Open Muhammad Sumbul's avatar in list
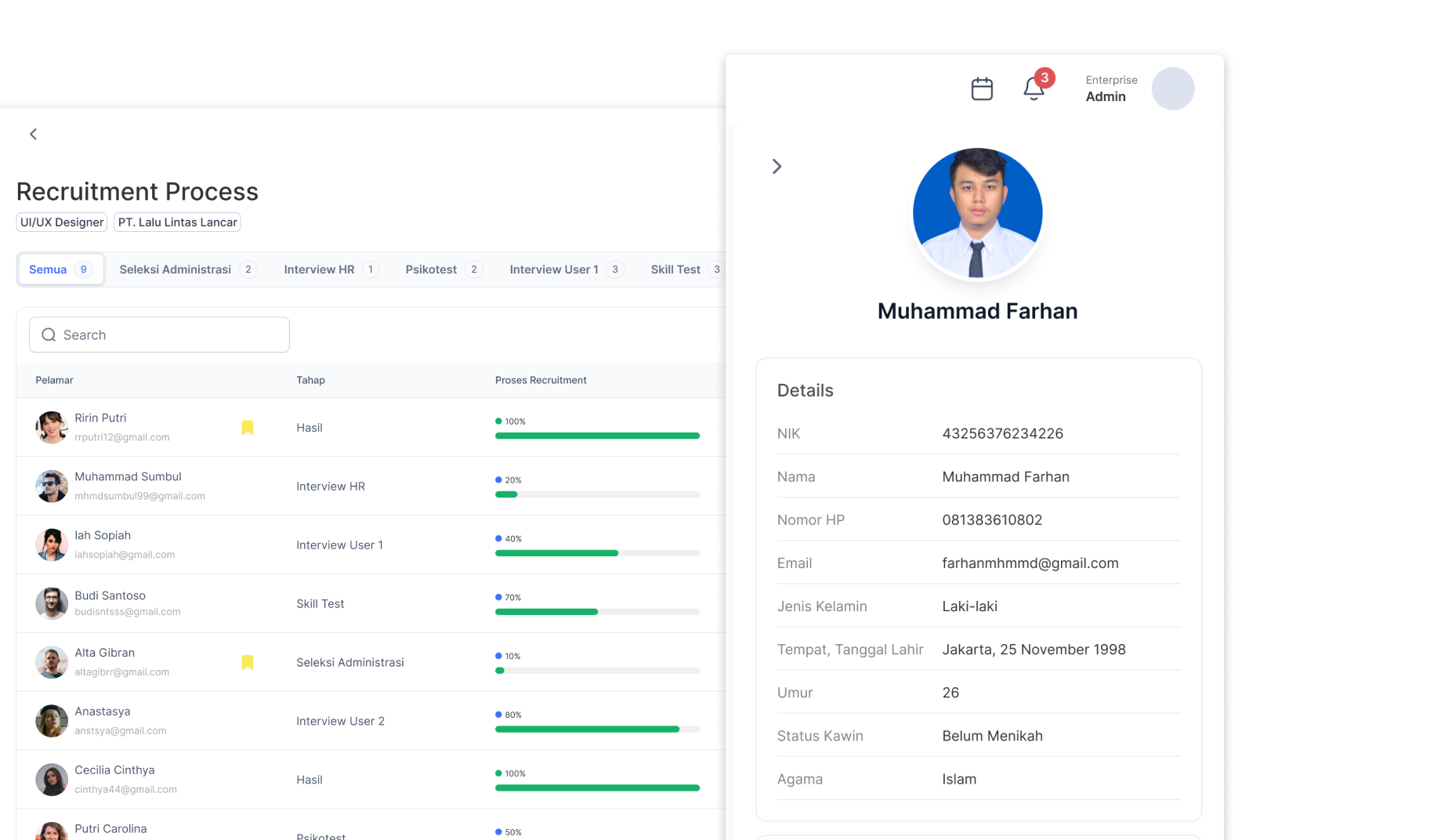The height and width of the screenshot is (840, 1452). (x=52, y=487)
